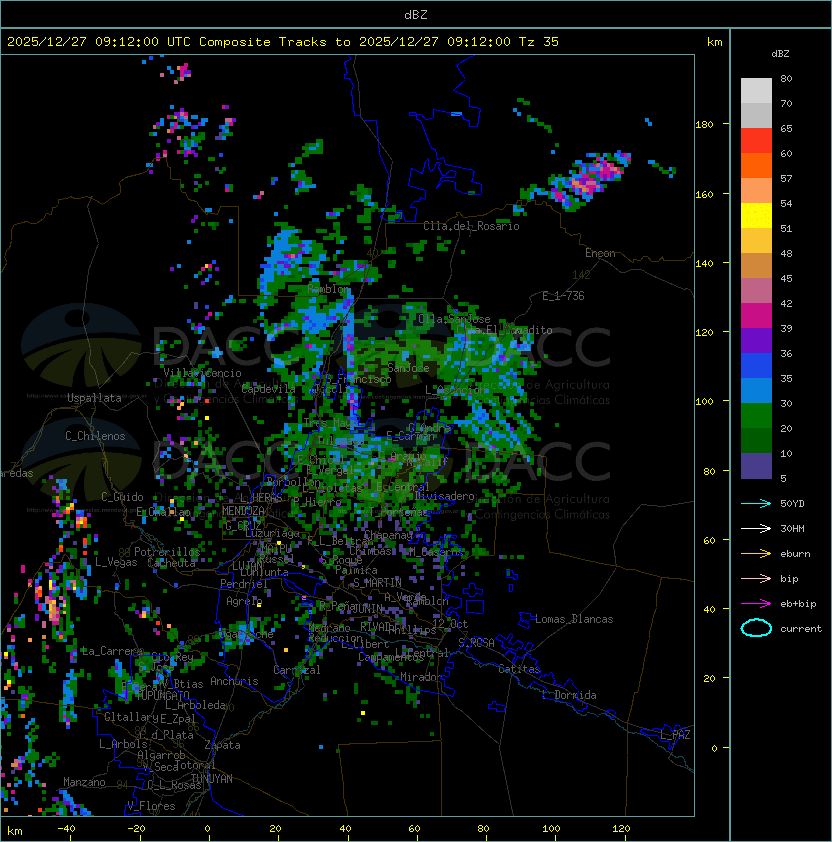Select the eburn arrow legend icon
This screenshot has width=832, height=842.
pyautogui.click(x=756, y=553)
